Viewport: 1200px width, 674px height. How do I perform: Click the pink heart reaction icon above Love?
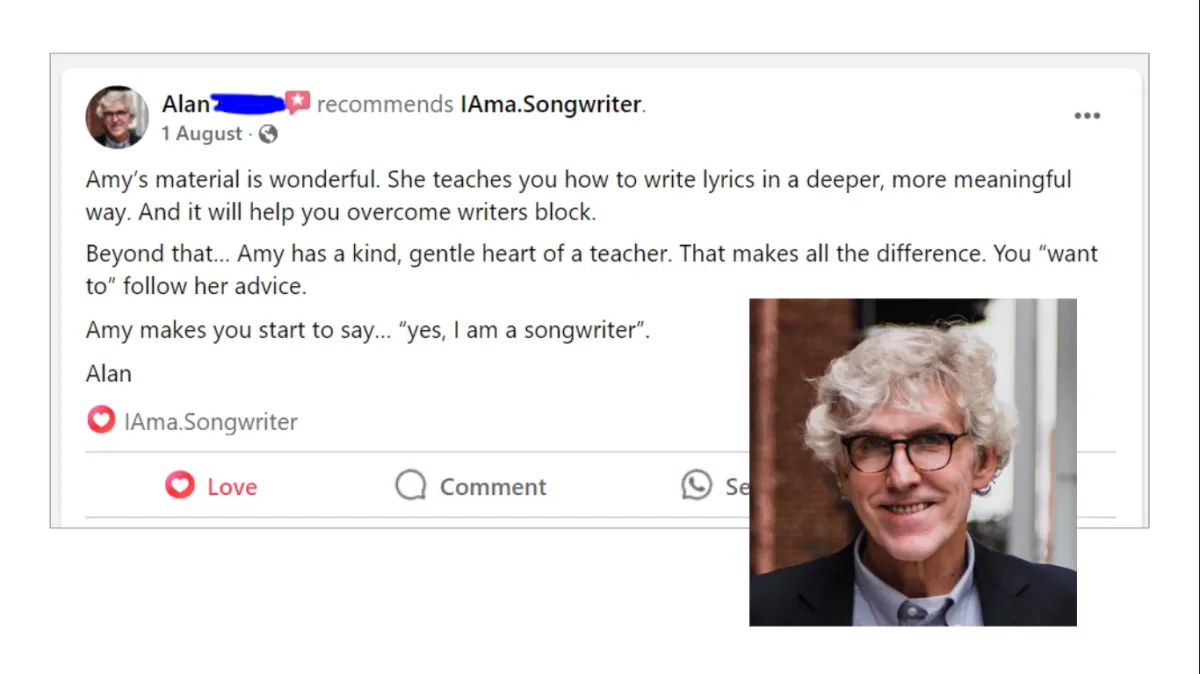(x=101, y=420)
